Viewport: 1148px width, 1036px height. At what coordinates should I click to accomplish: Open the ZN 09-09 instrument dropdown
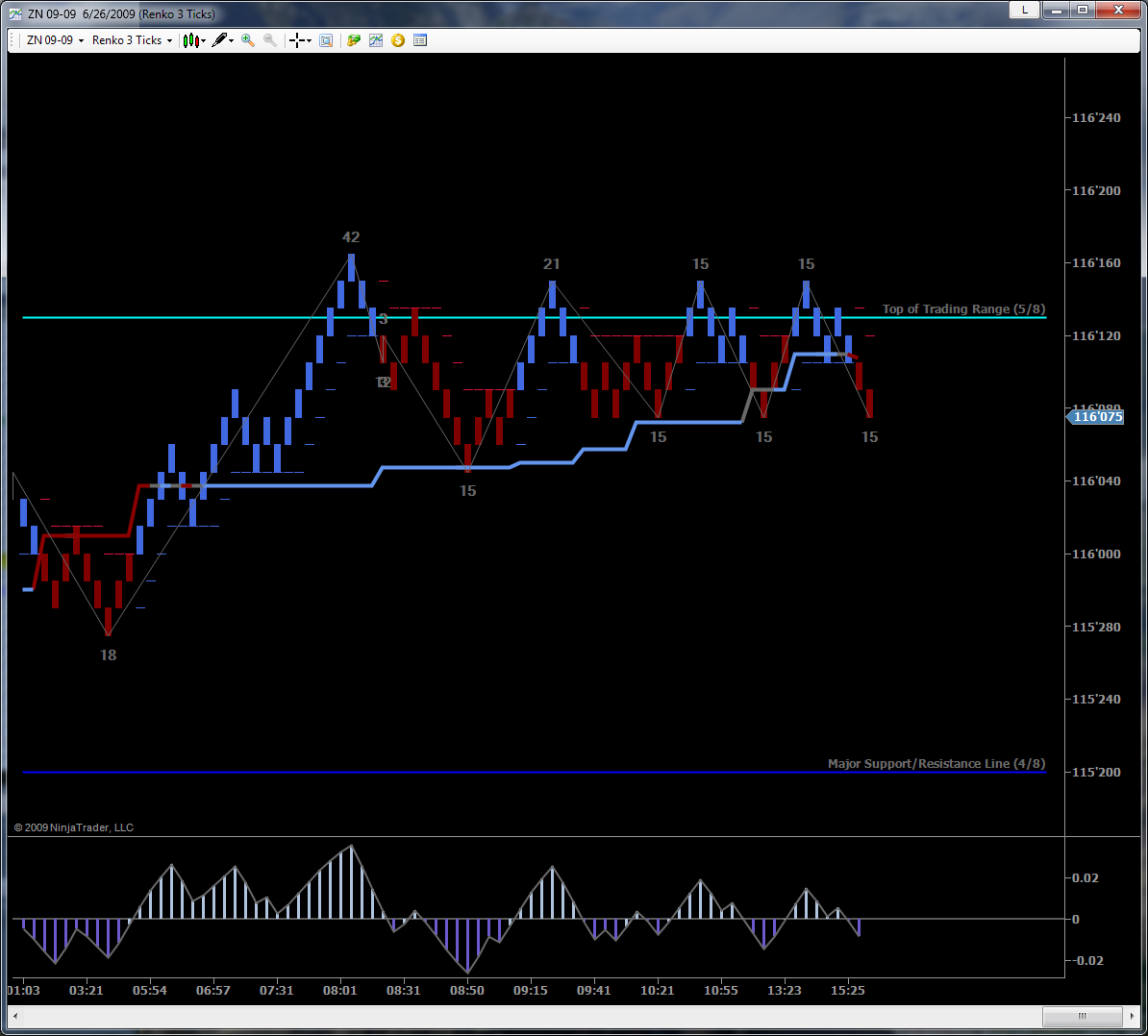(55, 40)
